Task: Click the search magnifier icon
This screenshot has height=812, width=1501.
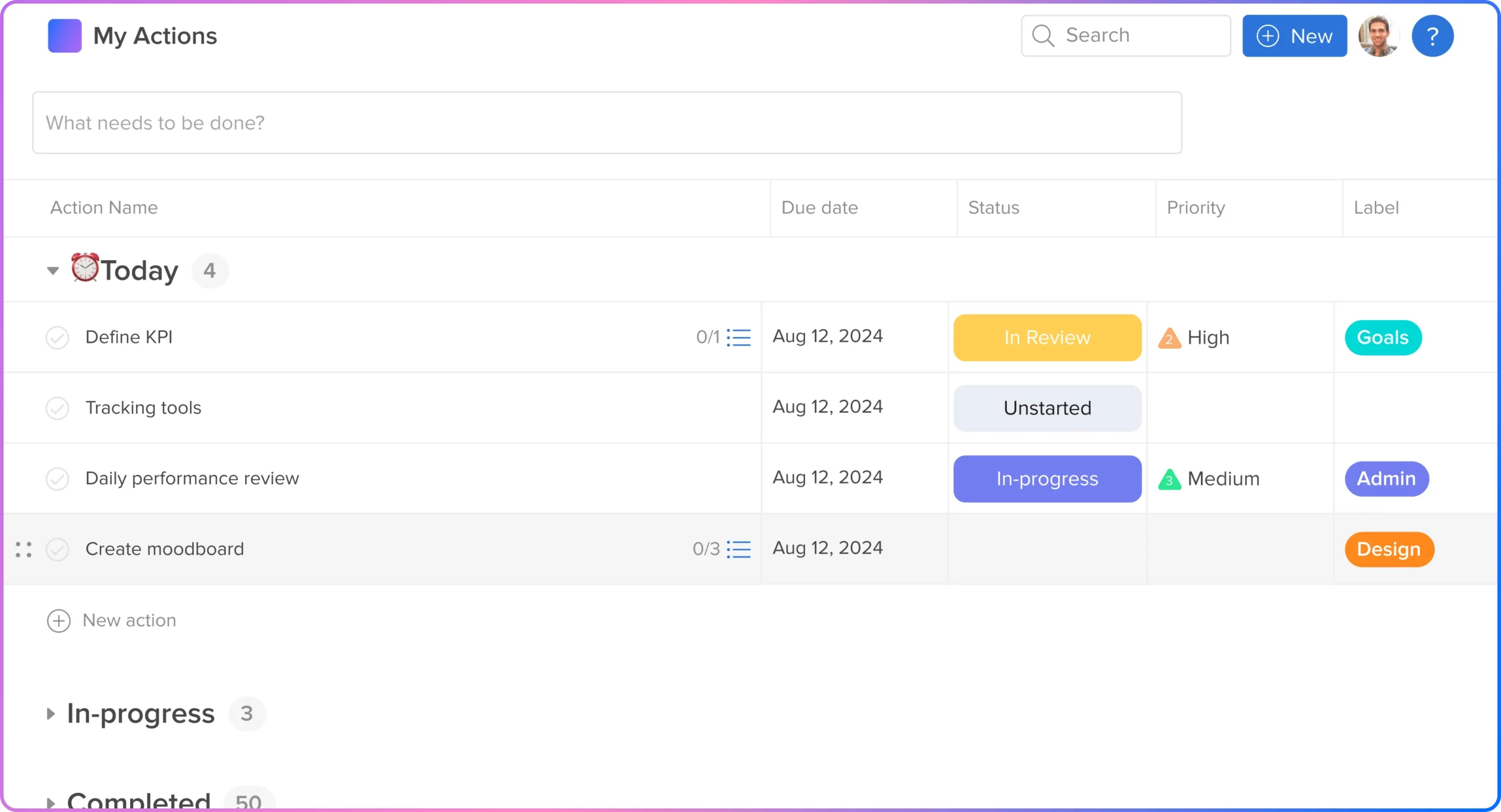Action: [1043, 36]
